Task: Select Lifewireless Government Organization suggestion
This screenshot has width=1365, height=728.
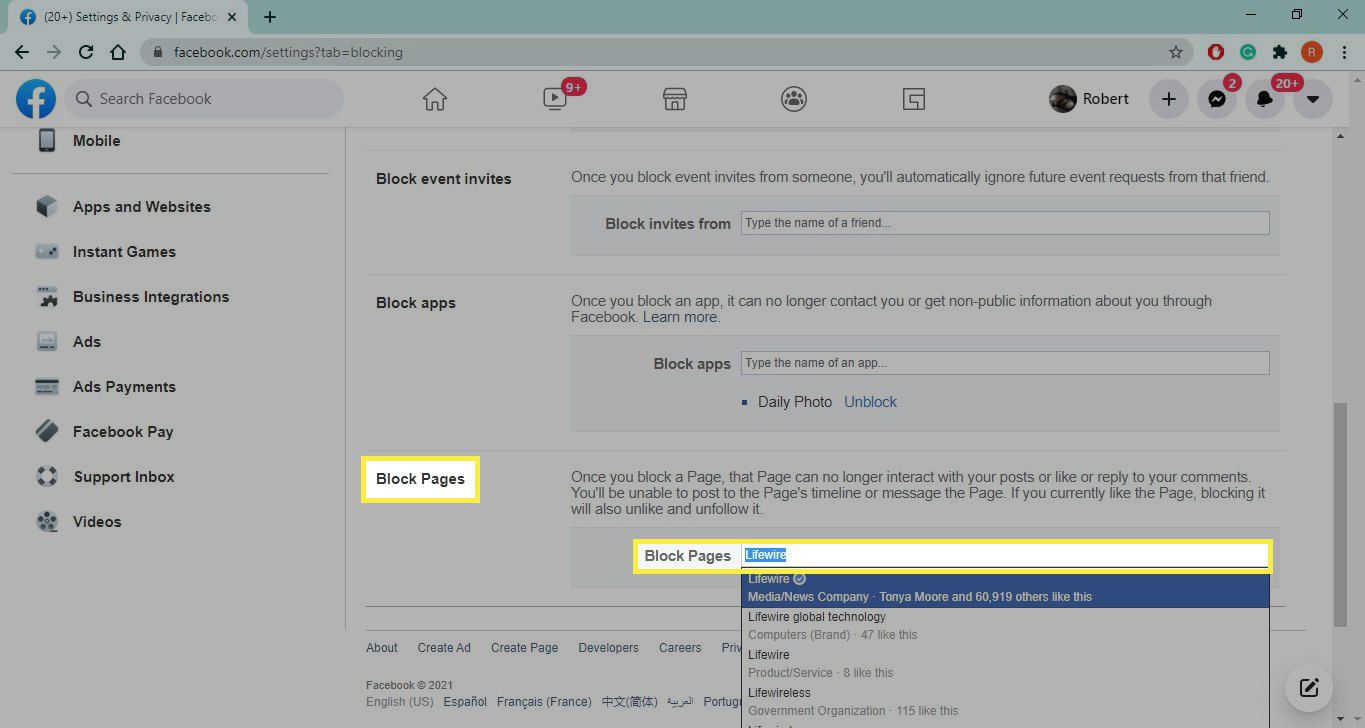Action: click(1005, 703)
